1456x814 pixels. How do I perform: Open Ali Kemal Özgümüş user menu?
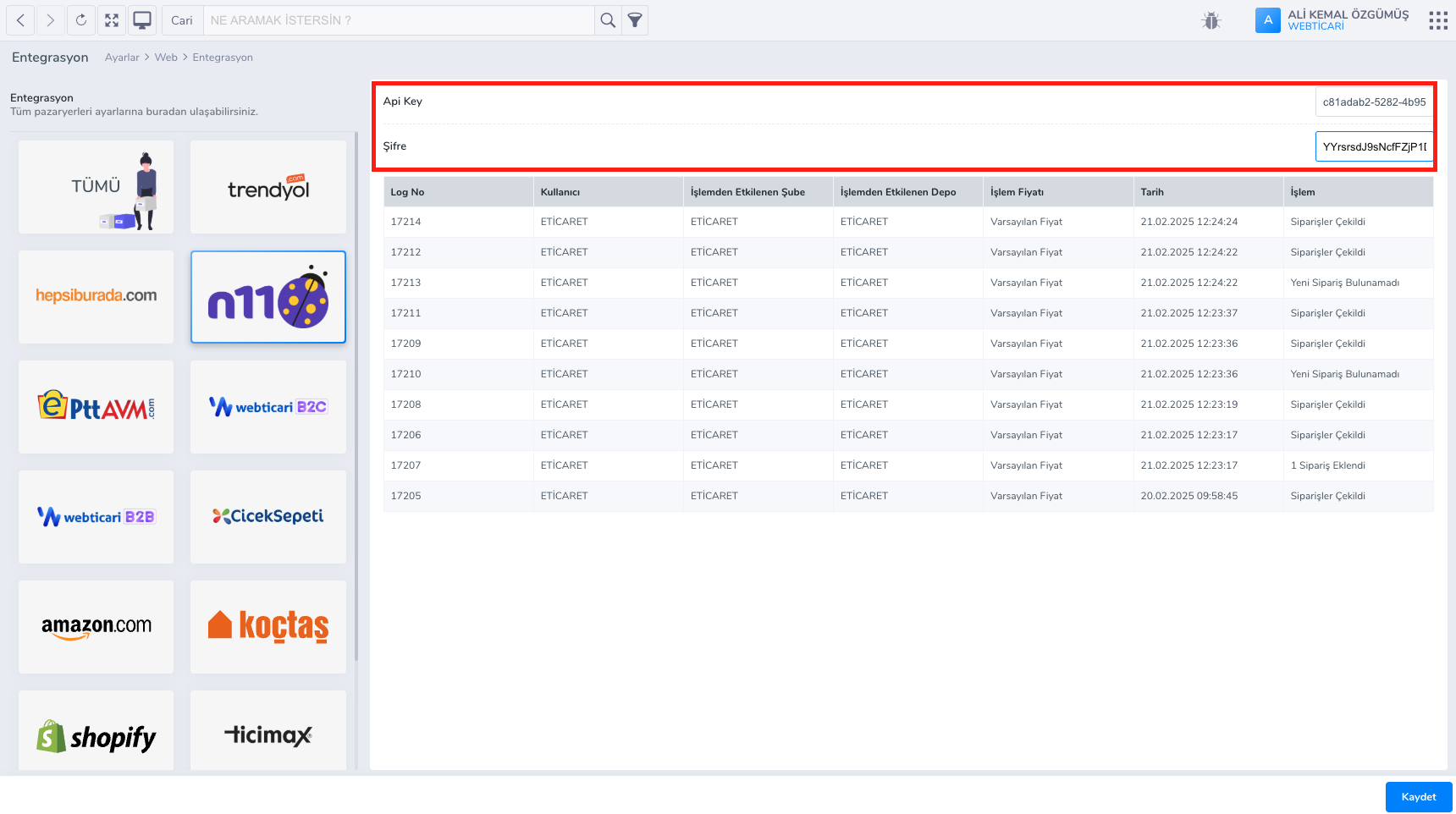1347,20
